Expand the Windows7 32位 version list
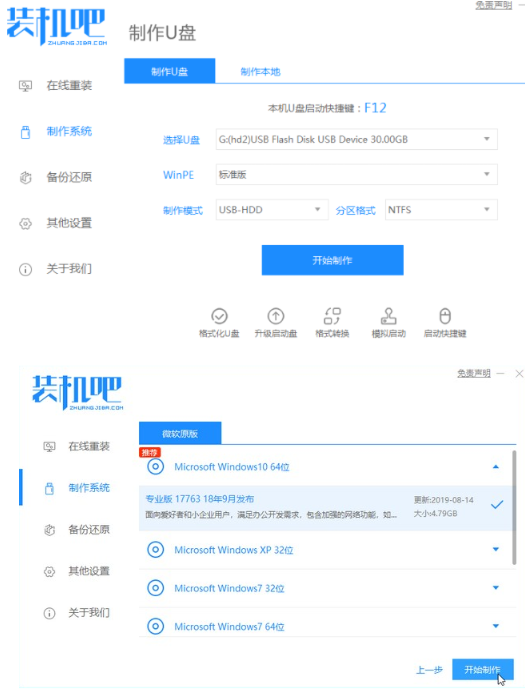The image size is (525, 694). tap(496, 588)
